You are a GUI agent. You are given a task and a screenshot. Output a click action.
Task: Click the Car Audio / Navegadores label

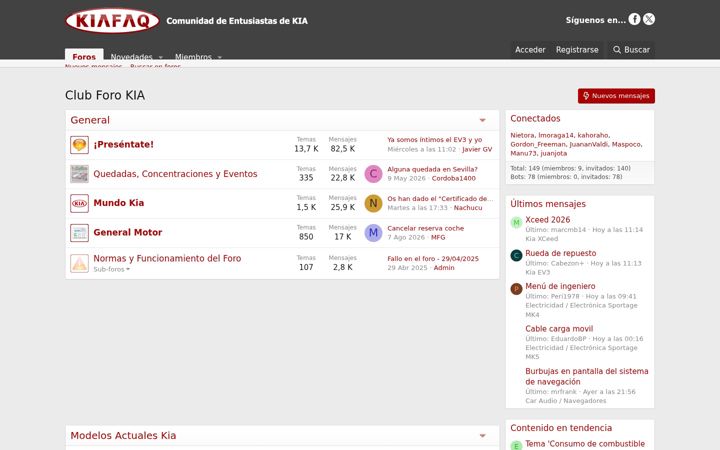[565, 401]
